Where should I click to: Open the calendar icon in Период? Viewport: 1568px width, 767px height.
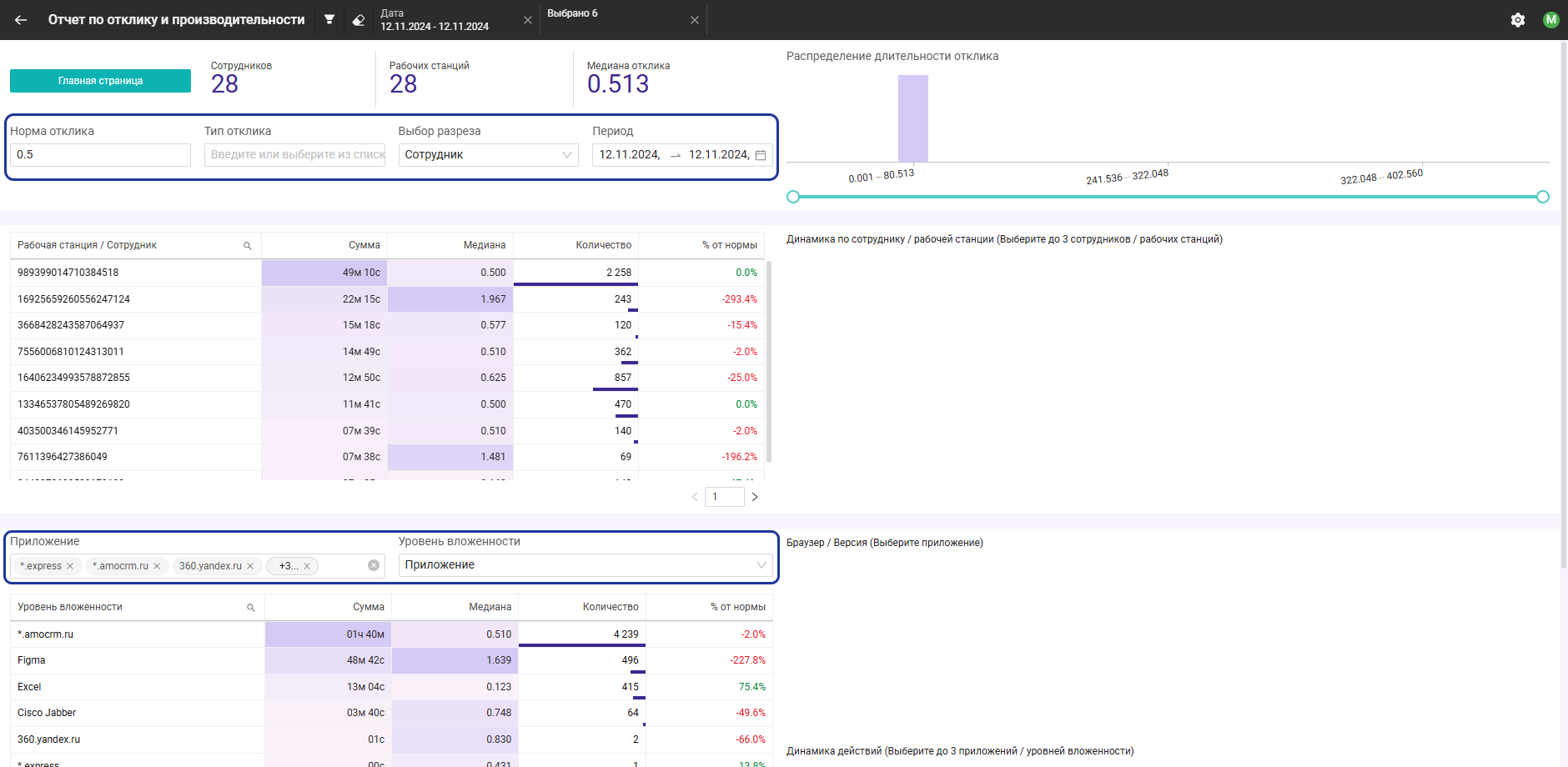(x=761, y=155)
